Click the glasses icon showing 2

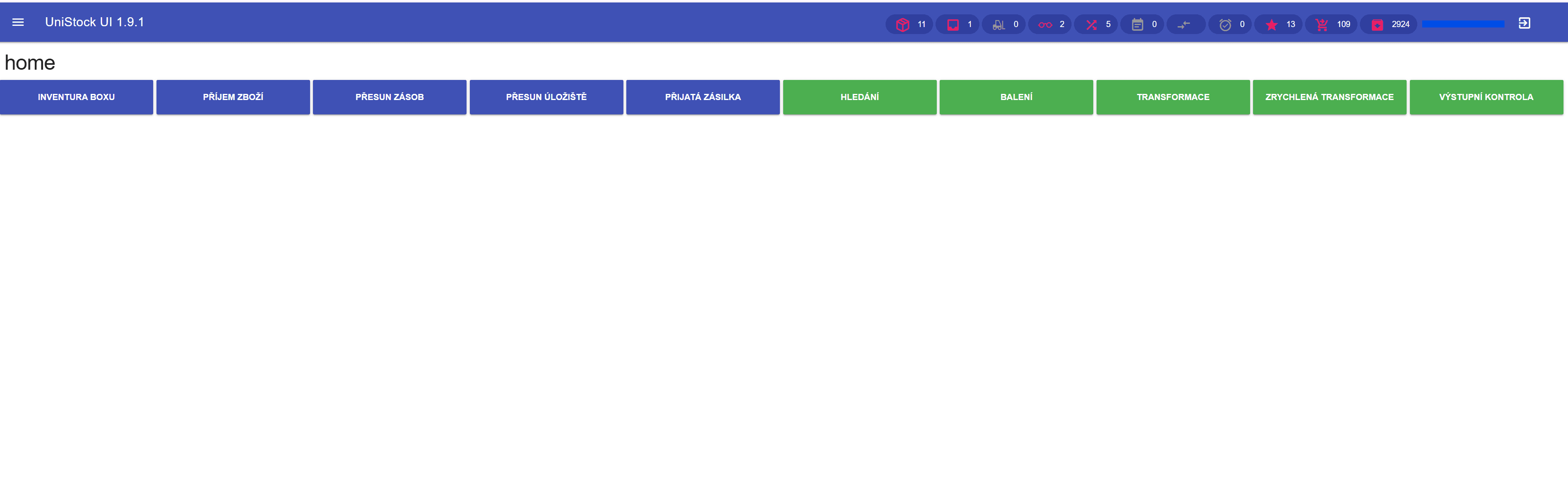1045,24
